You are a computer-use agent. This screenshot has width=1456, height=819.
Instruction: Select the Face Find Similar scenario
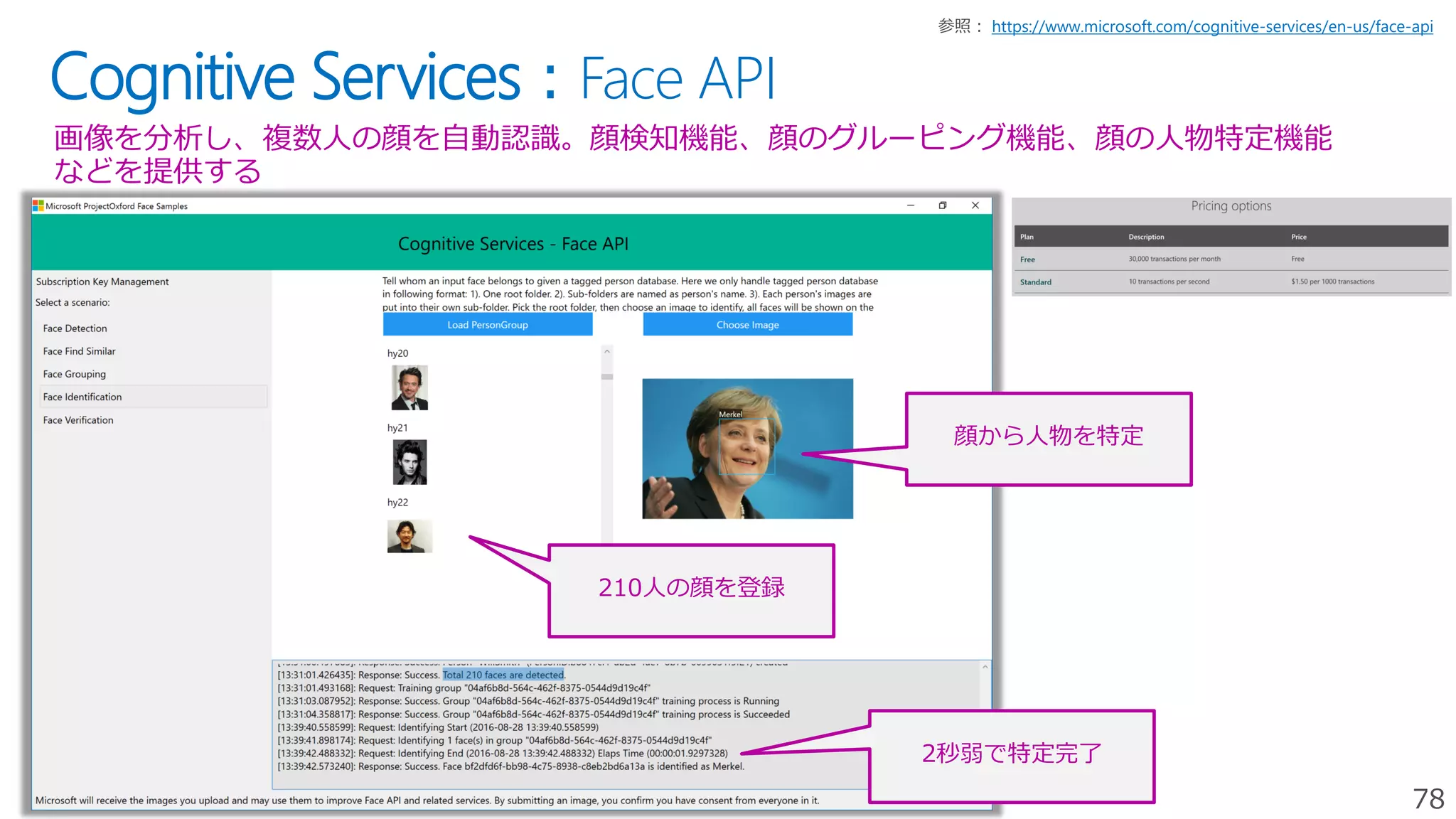[79, 351]
